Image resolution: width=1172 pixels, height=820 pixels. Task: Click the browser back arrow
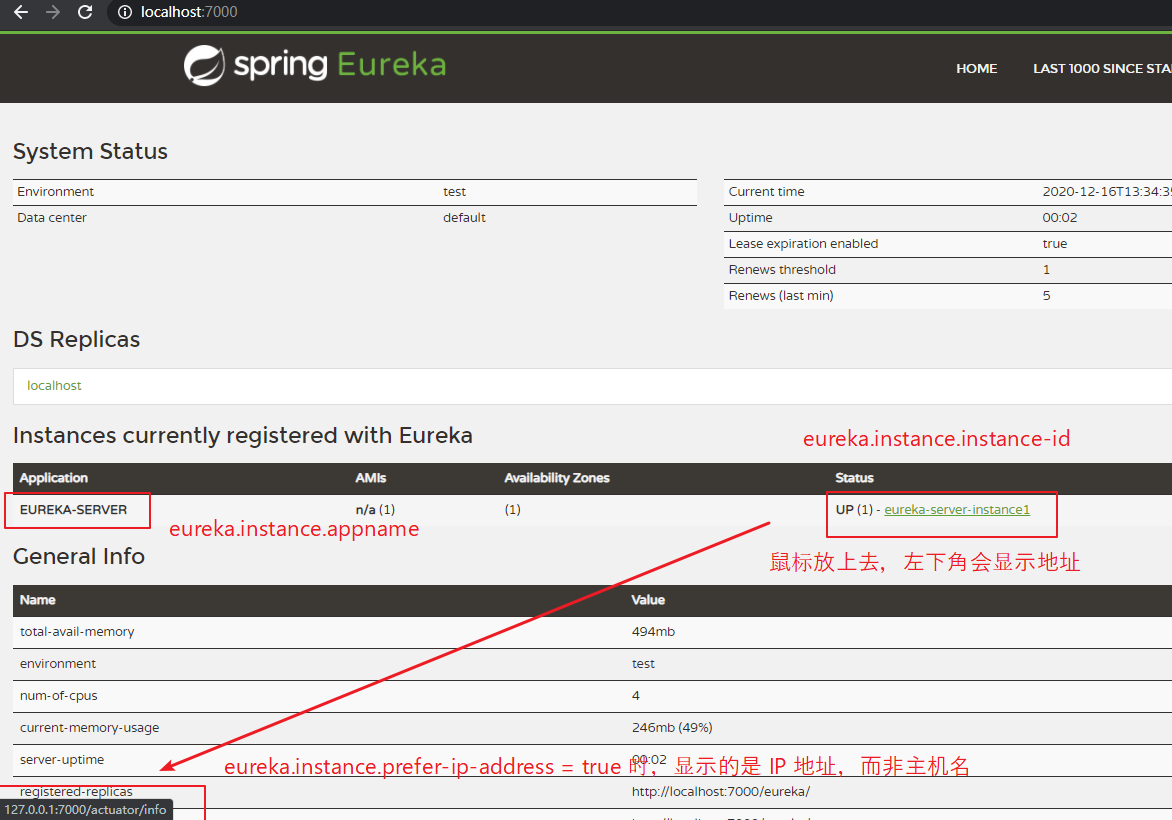21,12
